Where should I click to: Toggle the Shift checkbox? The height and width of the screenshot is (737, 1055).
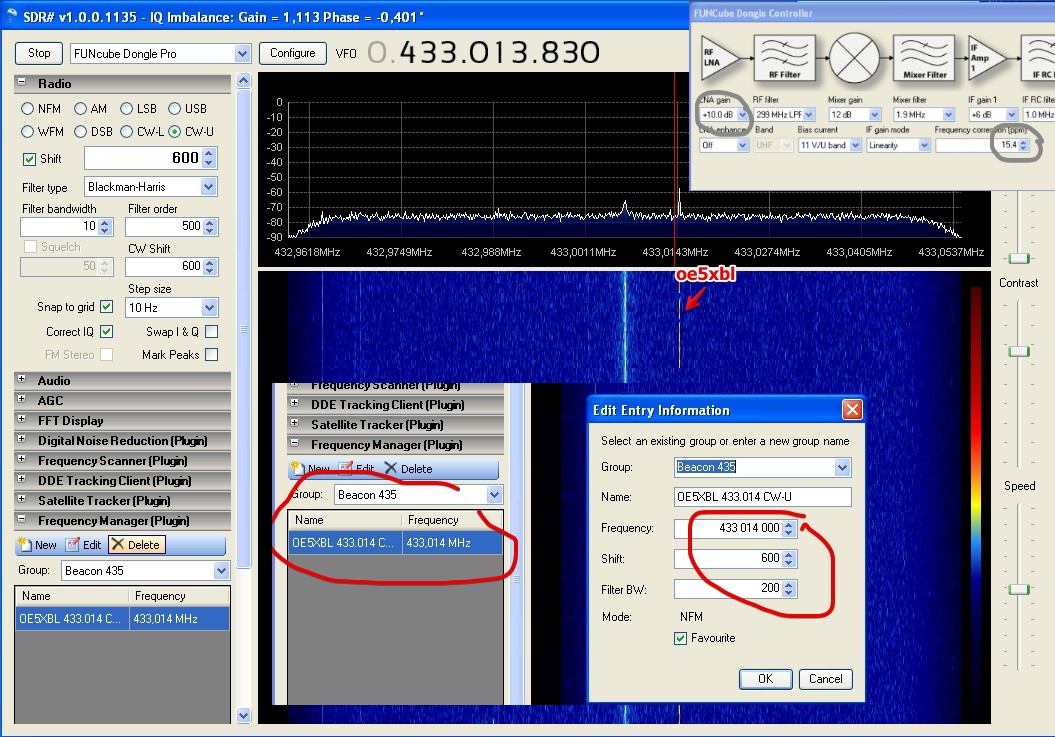coord(29,159)
